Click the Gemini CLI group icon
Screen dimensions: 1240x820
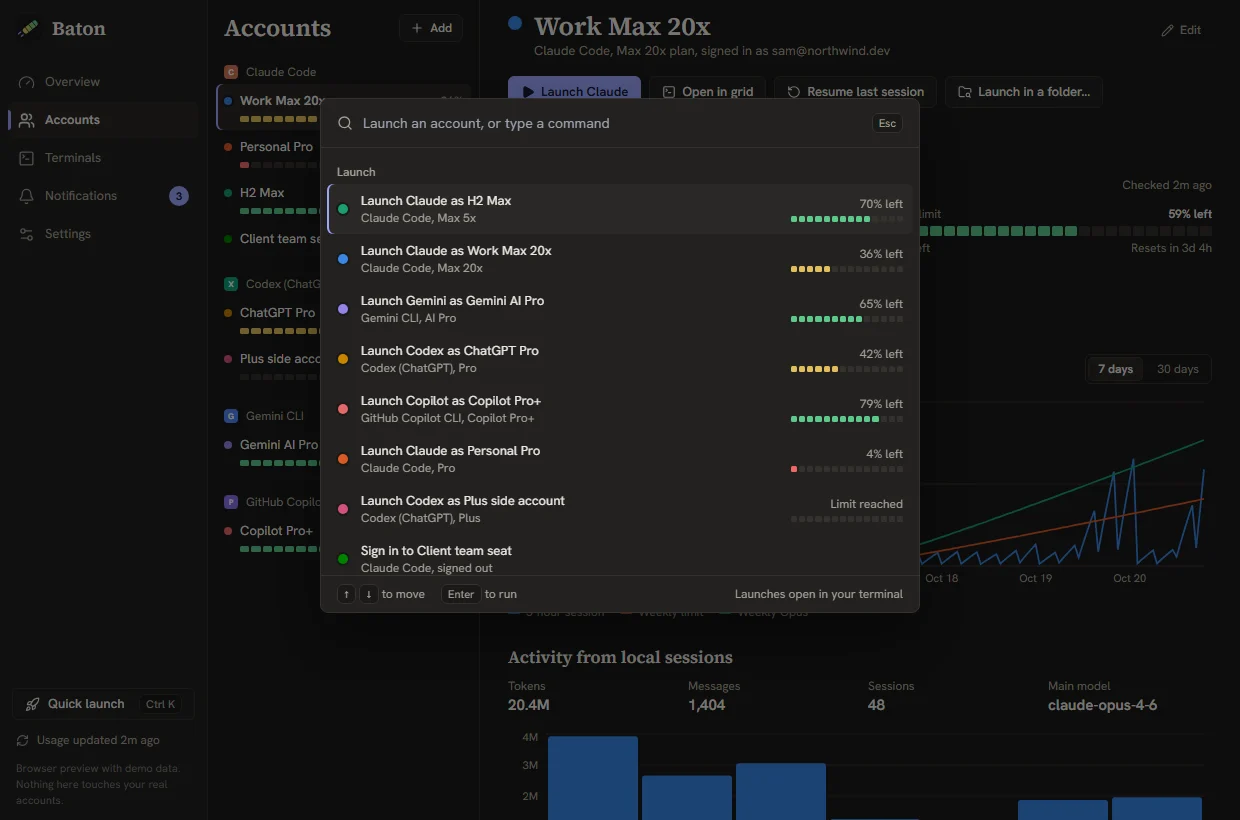pyautogui.click(x=231, y=416)
